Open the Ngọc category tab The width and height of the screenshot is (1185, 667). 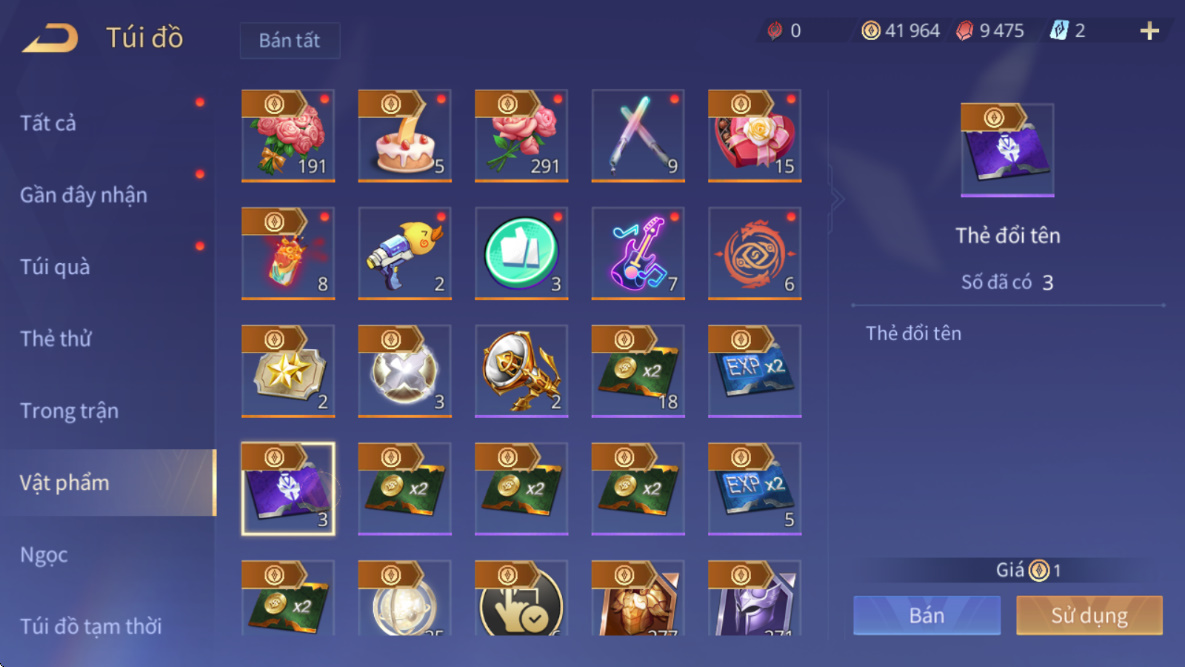tap(44, 554)
